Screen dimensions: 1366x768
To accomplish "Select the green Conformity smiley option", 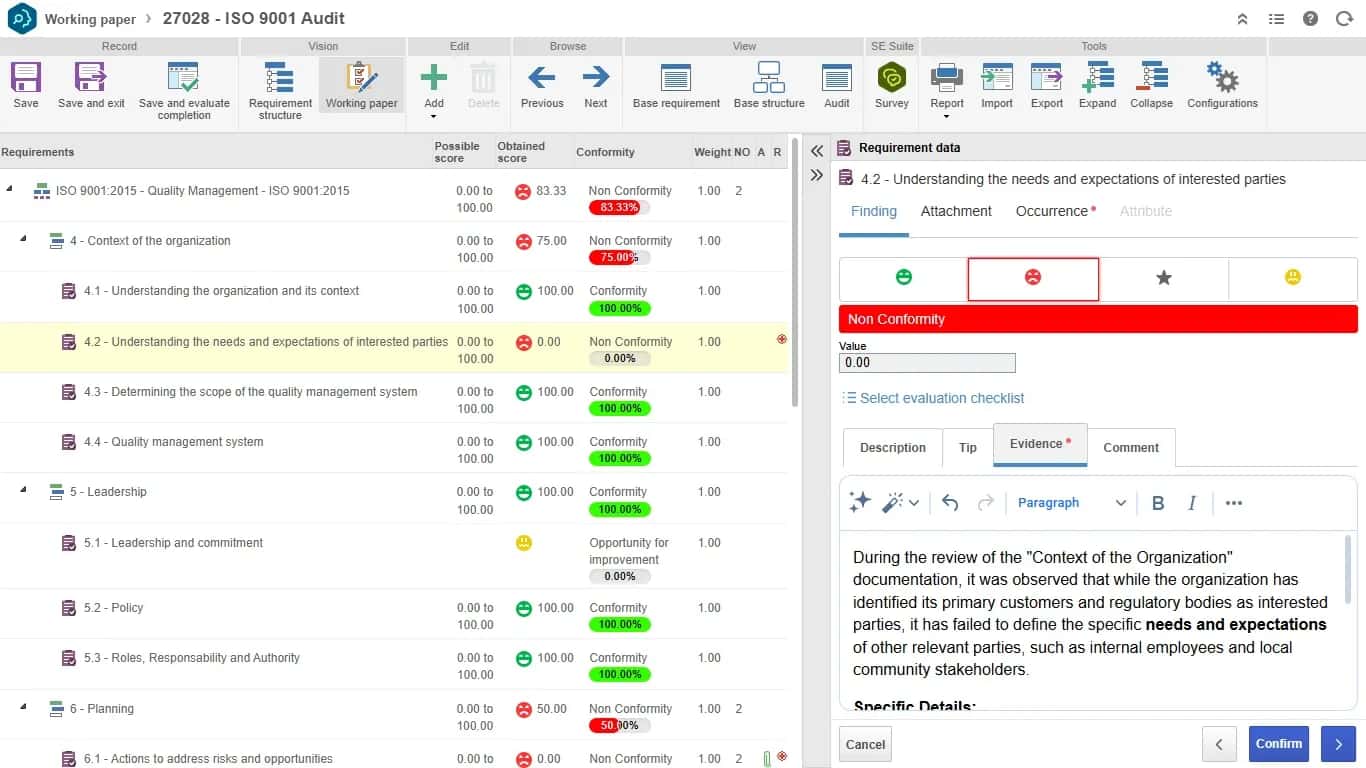I will (x=904, y=278).
